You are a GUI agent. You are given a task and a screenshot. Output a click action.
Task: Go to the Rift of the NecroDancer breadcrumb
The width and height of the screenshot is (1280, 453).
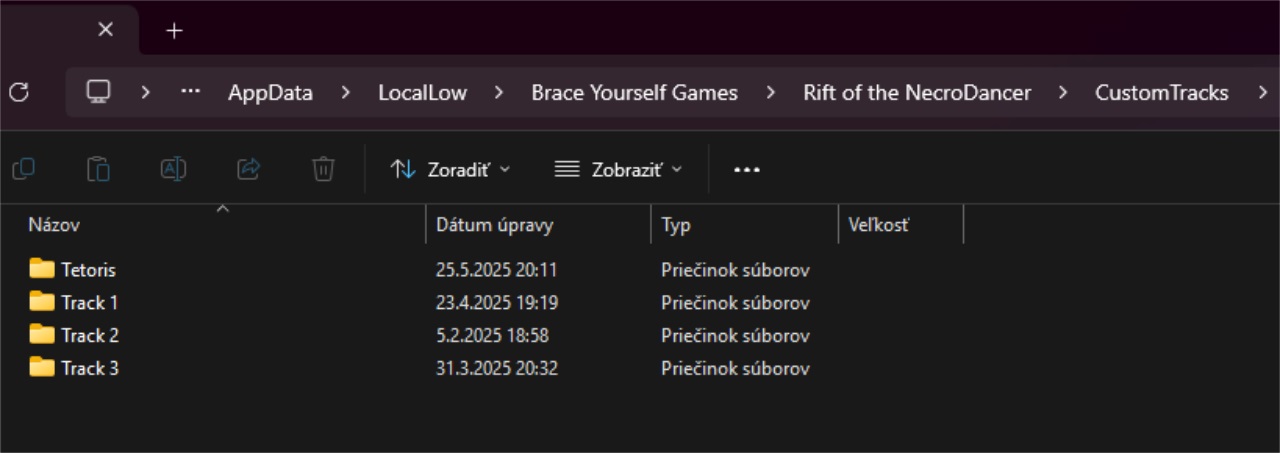917,93
